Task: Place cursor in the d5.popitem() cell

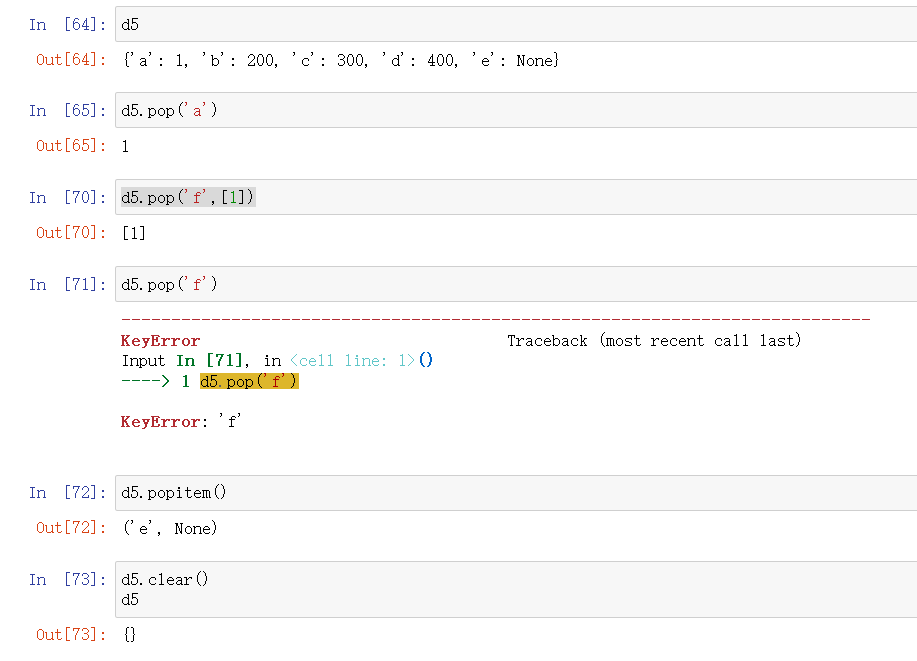Action: click(x=500, y=493)
